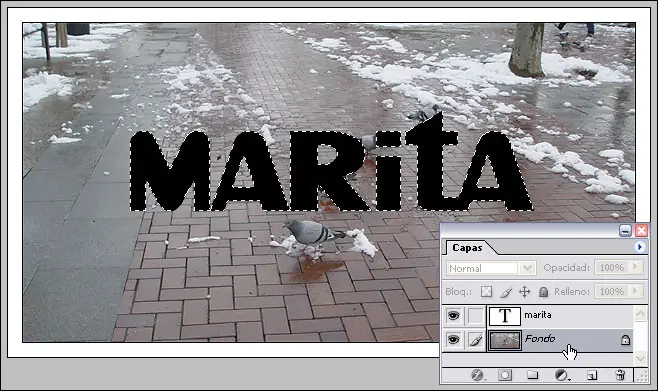Click the marita layer T thumbnail

504,315
